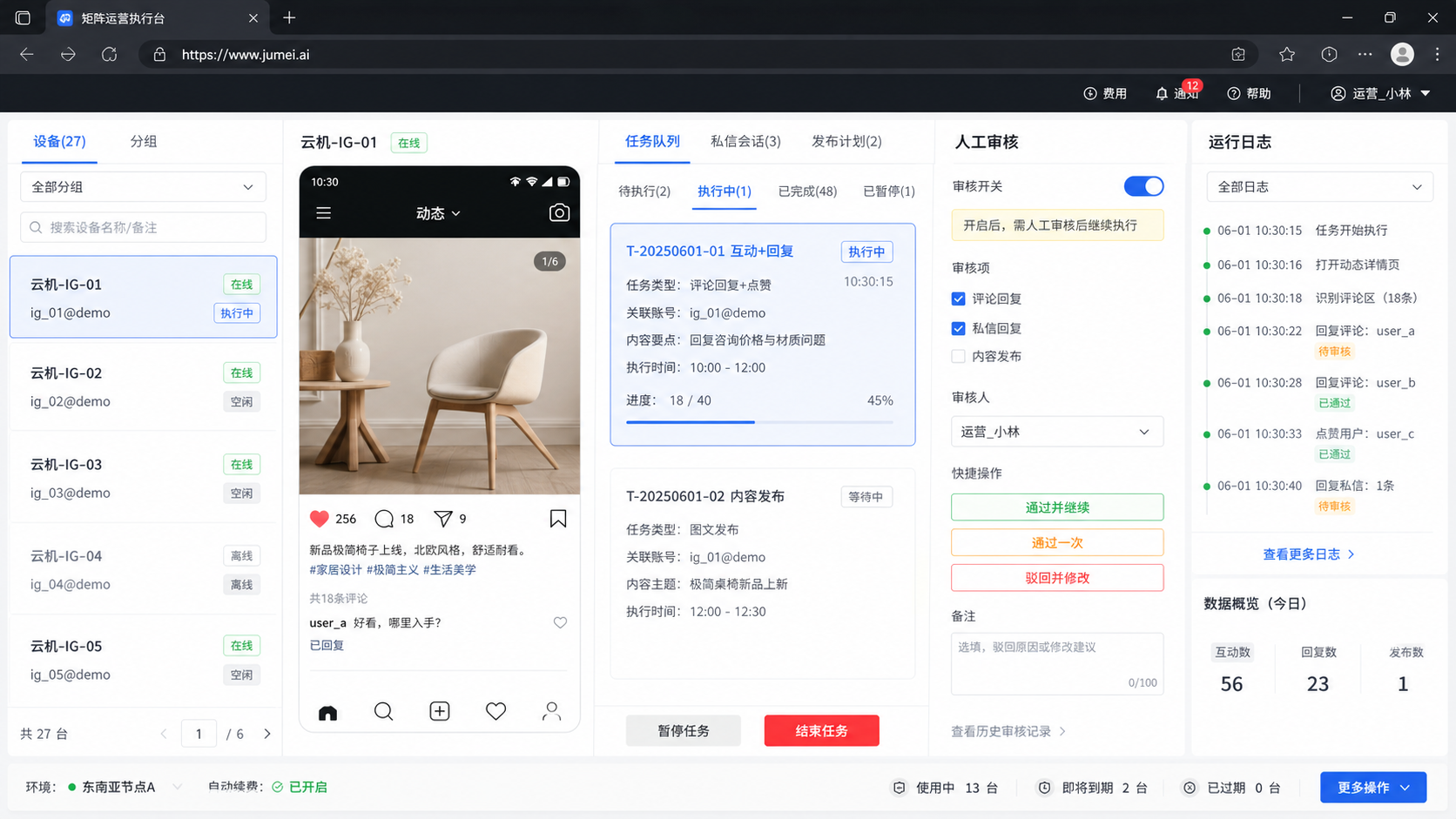
Task: Show 待执行(2) tasks
Action: point(644,191)
